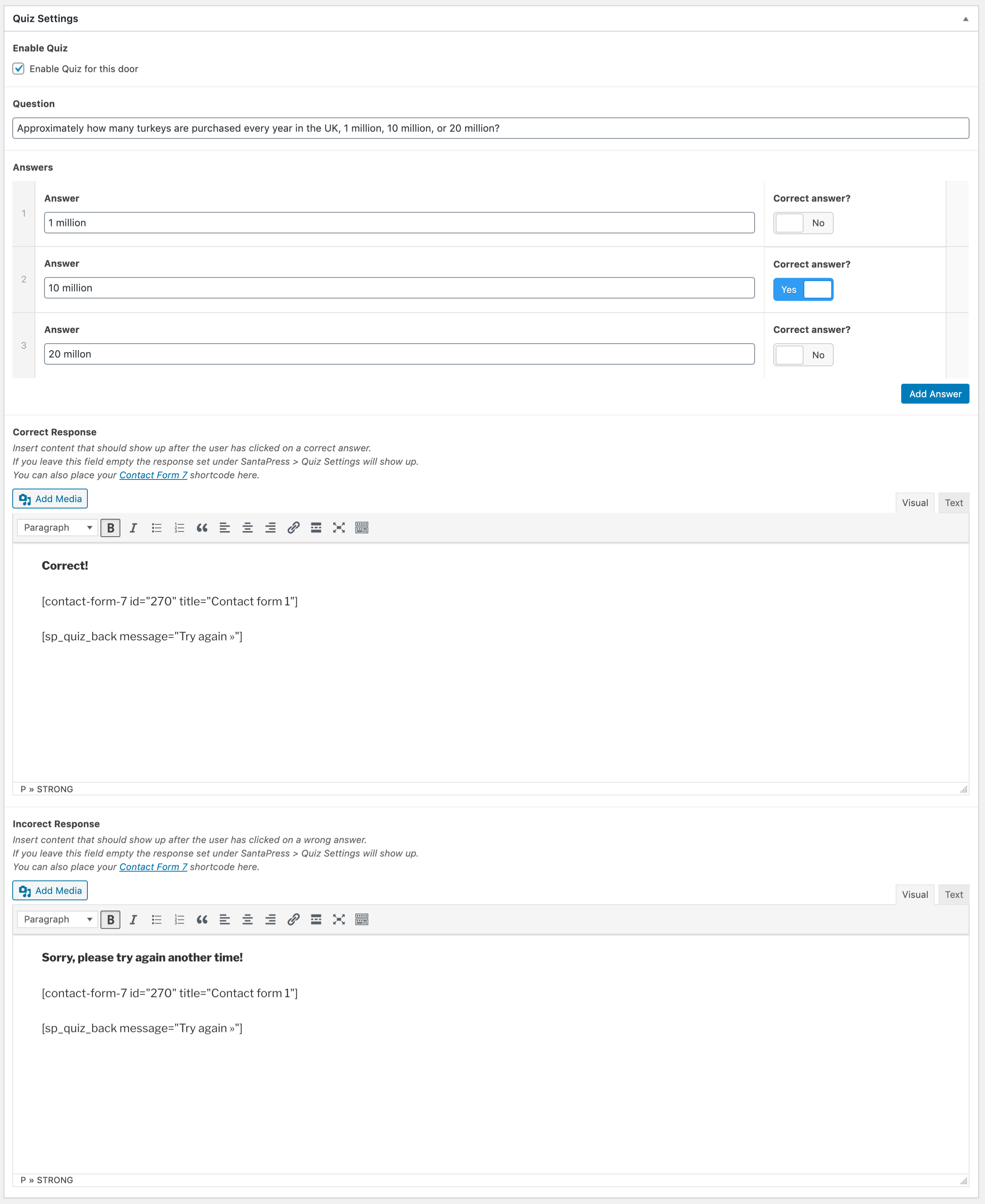
Task: Toggle correct answer for 1 million
Action: tap(802, 223)
